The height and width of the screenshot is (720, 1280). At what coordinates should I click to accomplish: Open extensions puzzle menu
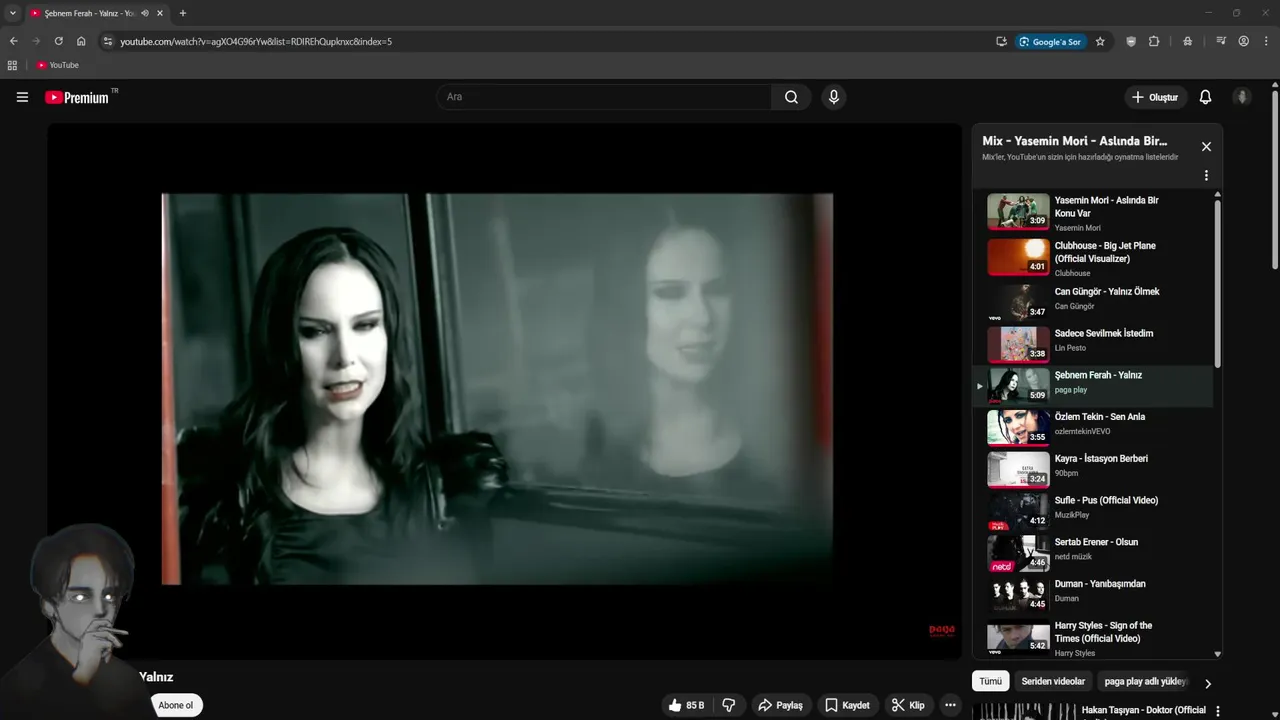[x=1154, y=41]
